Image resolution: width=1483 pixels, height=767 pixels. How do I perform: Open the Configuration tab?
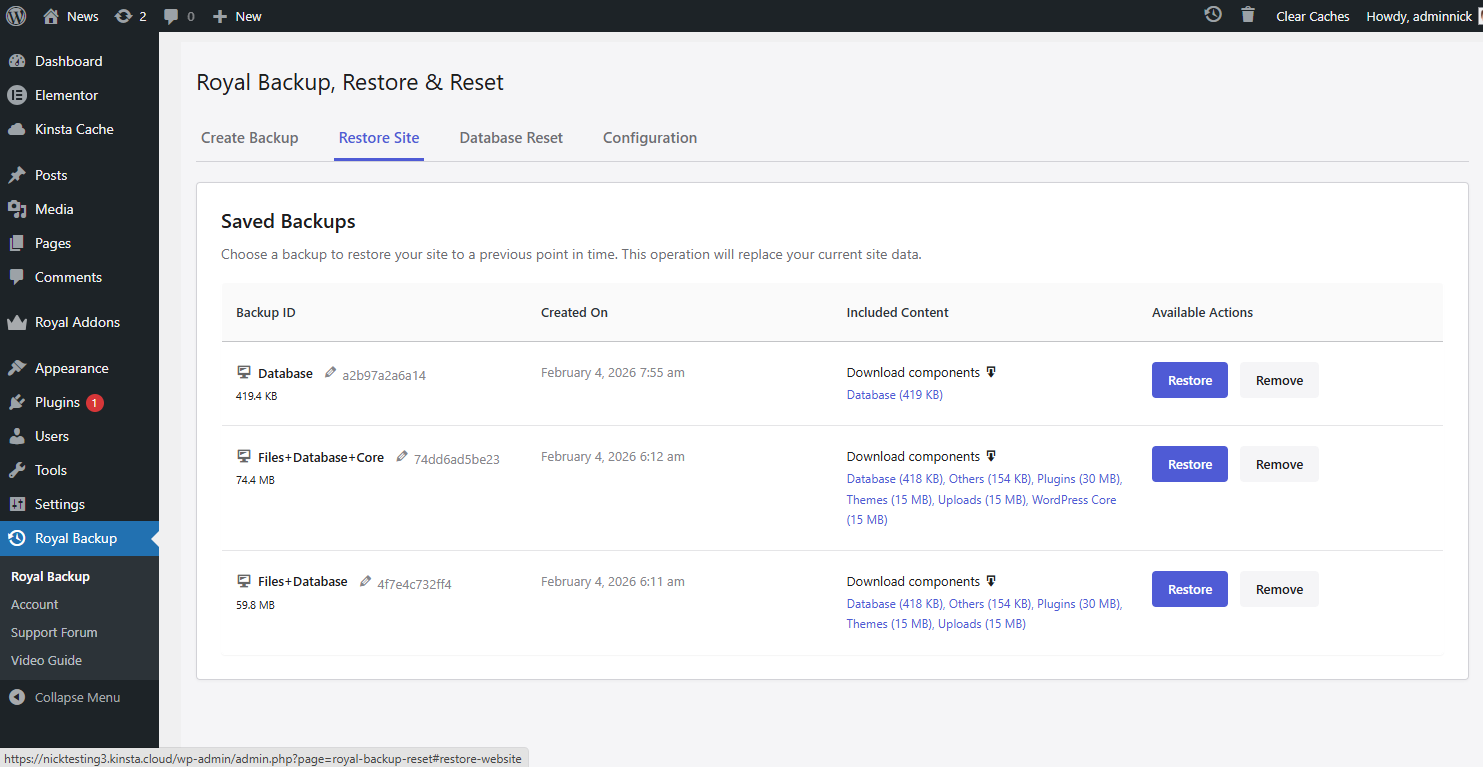[650, 138]
